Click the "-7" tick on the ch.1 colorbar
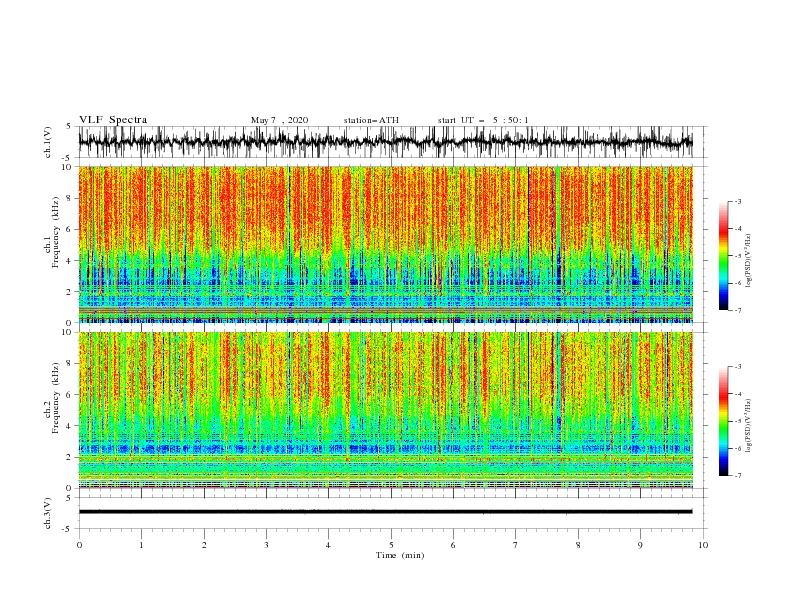This screenshot has height=612, width=792. click(737, 310)
